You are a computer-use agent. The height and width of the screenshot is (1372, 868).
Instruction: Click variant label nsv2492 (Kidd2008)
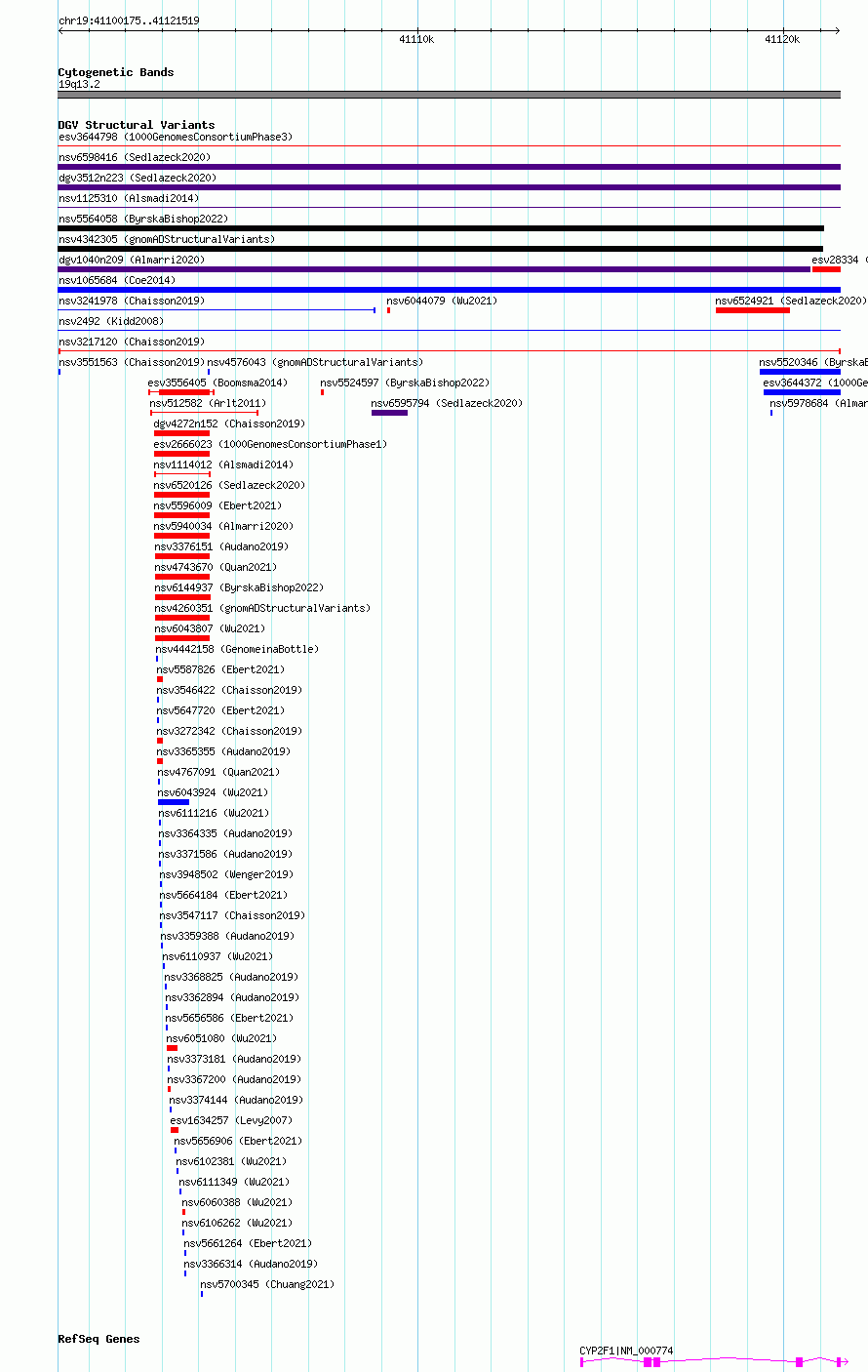pyautogui.click(x=111, y=321)
